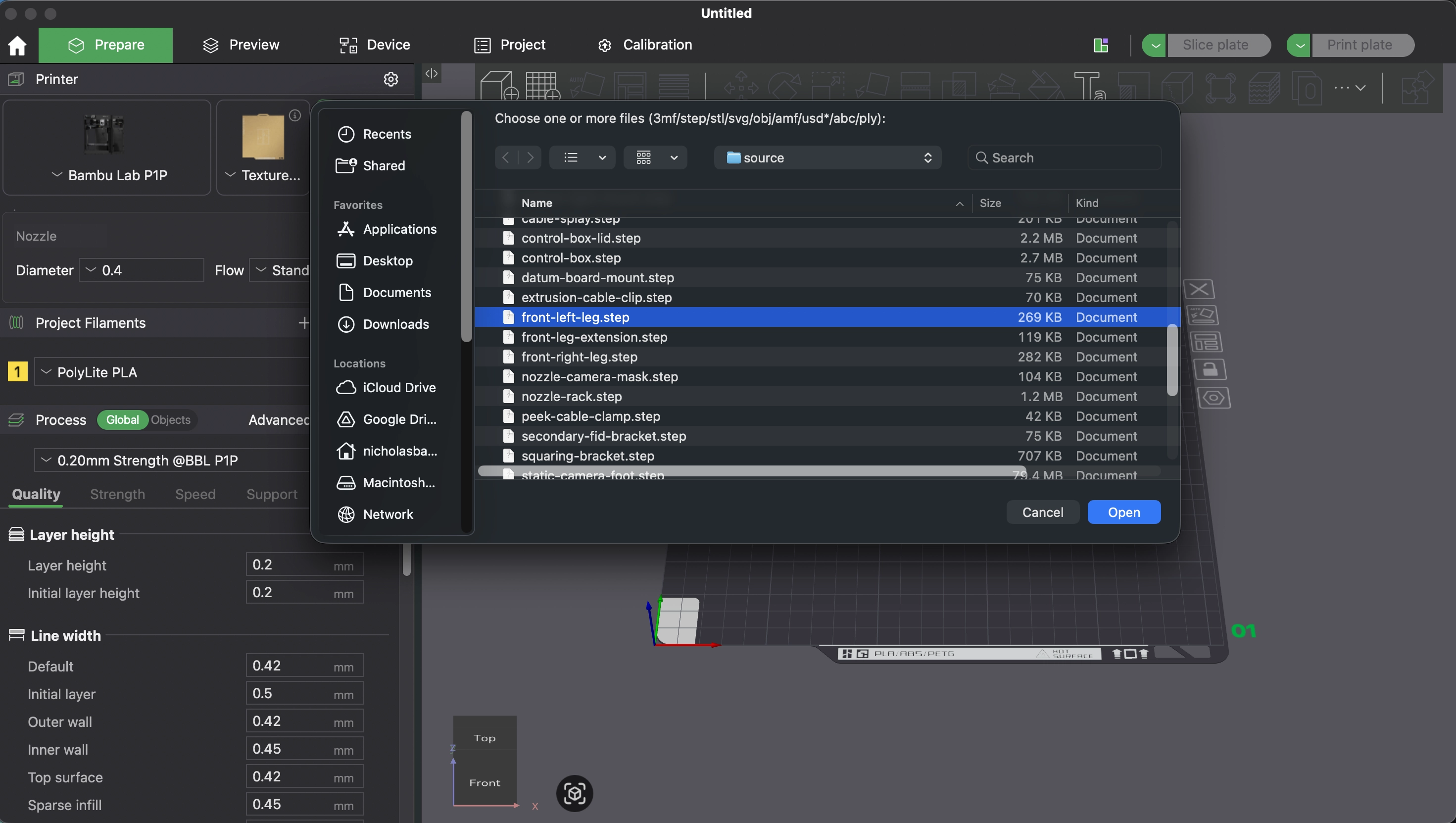Open nozzle Diameter 0.4 dropdown

click(142, 270)
